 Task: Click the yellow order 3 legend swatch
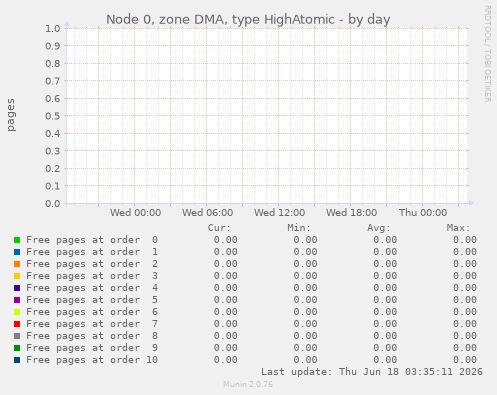coord(17,276)
